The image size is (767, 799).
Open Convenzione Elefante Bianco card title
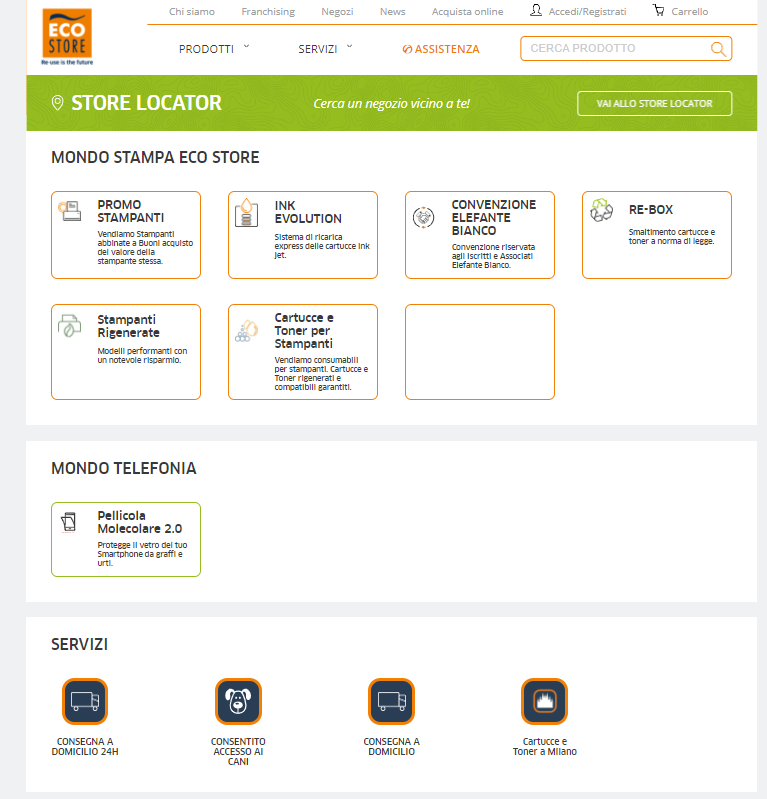point(493,218)
